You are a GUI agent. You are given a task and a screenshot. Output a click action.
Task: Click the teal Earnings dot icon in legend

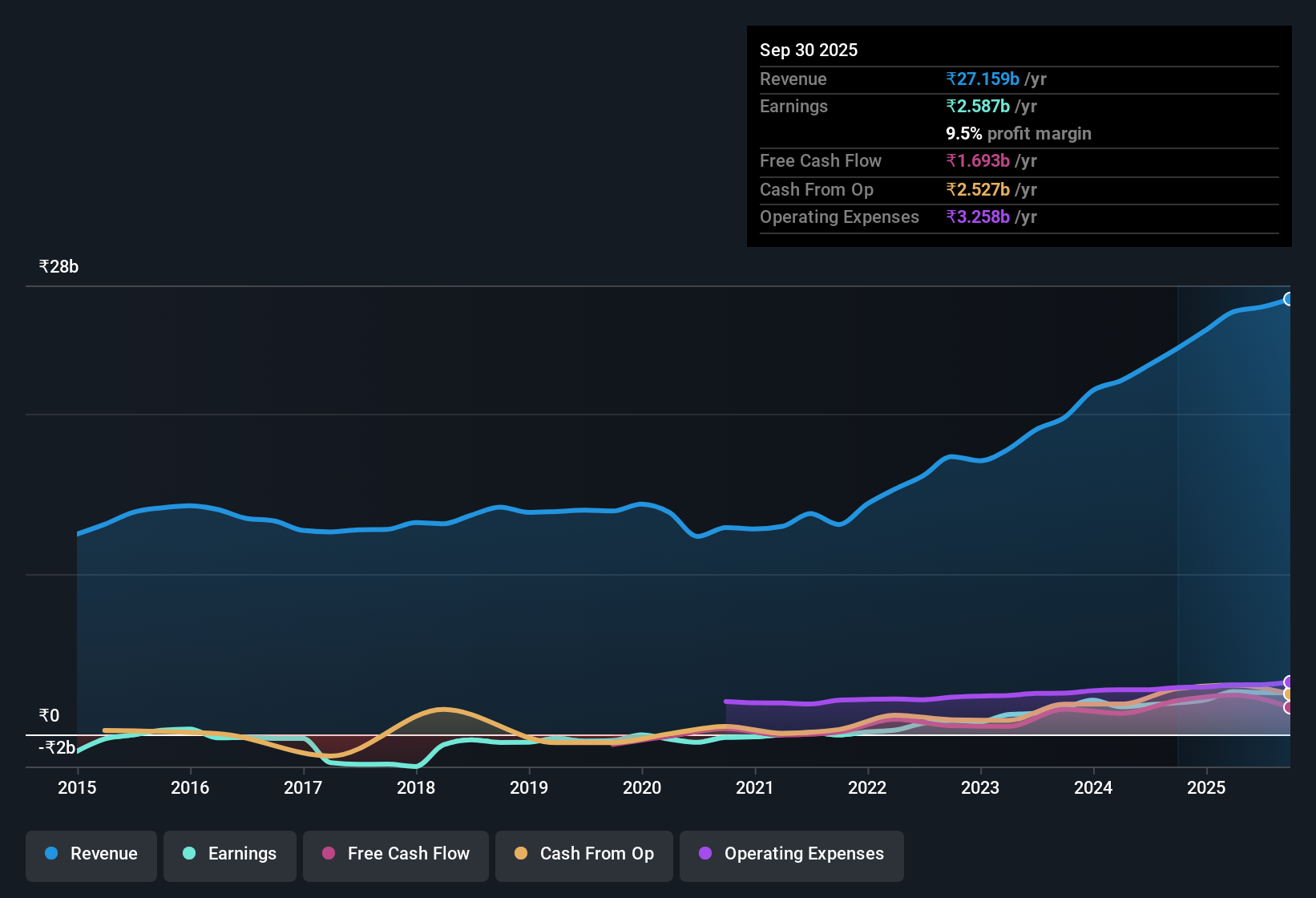[189, 854]
